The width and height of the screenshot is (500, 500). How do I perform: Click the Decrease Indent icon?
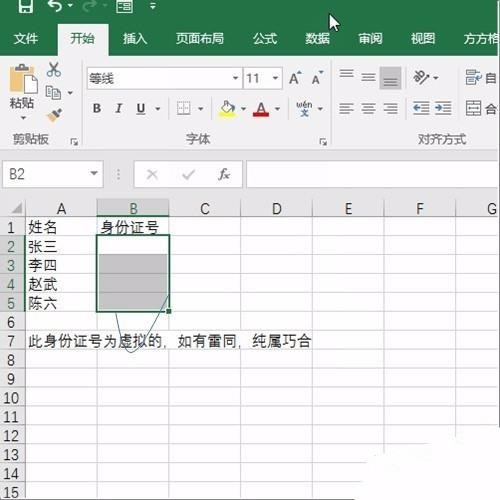421,108
